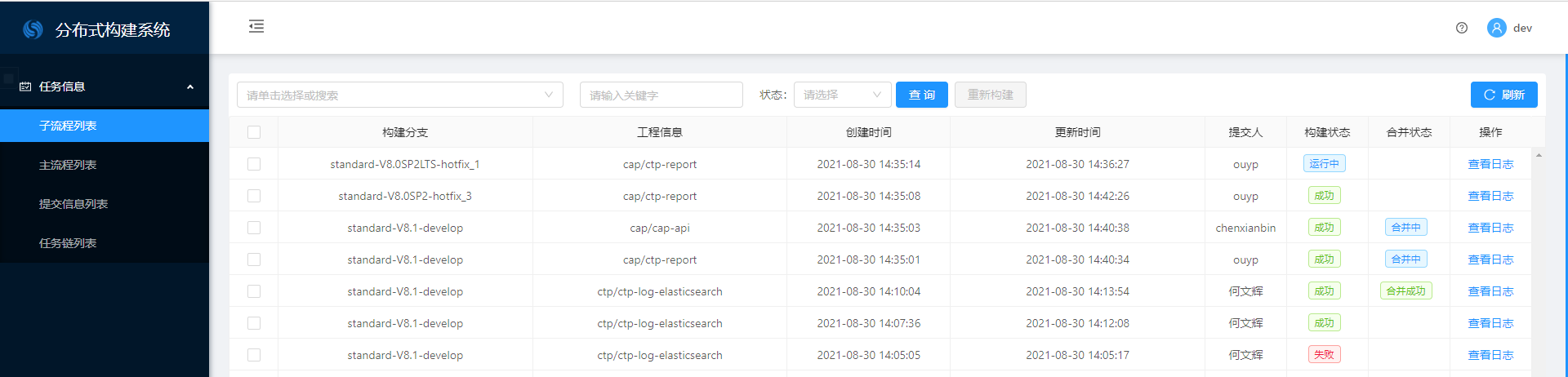Select checkbox for standard-V8.0SP2-hotfix_3 row
The width and height of the screenshot is (1568, 377).
pos(254,196)
